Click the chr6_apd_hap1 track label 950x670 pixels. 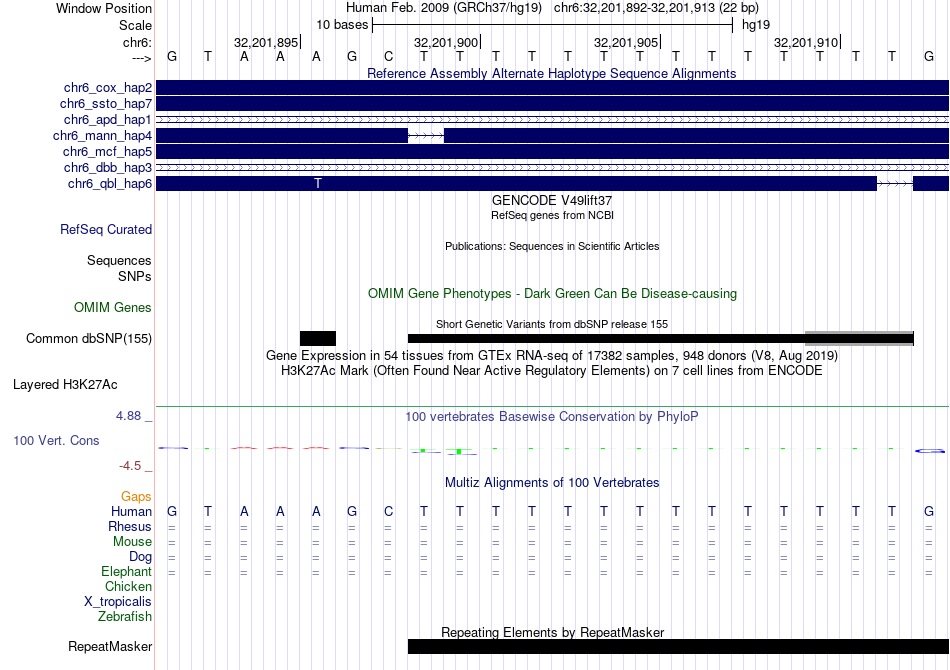pos(108,119)
